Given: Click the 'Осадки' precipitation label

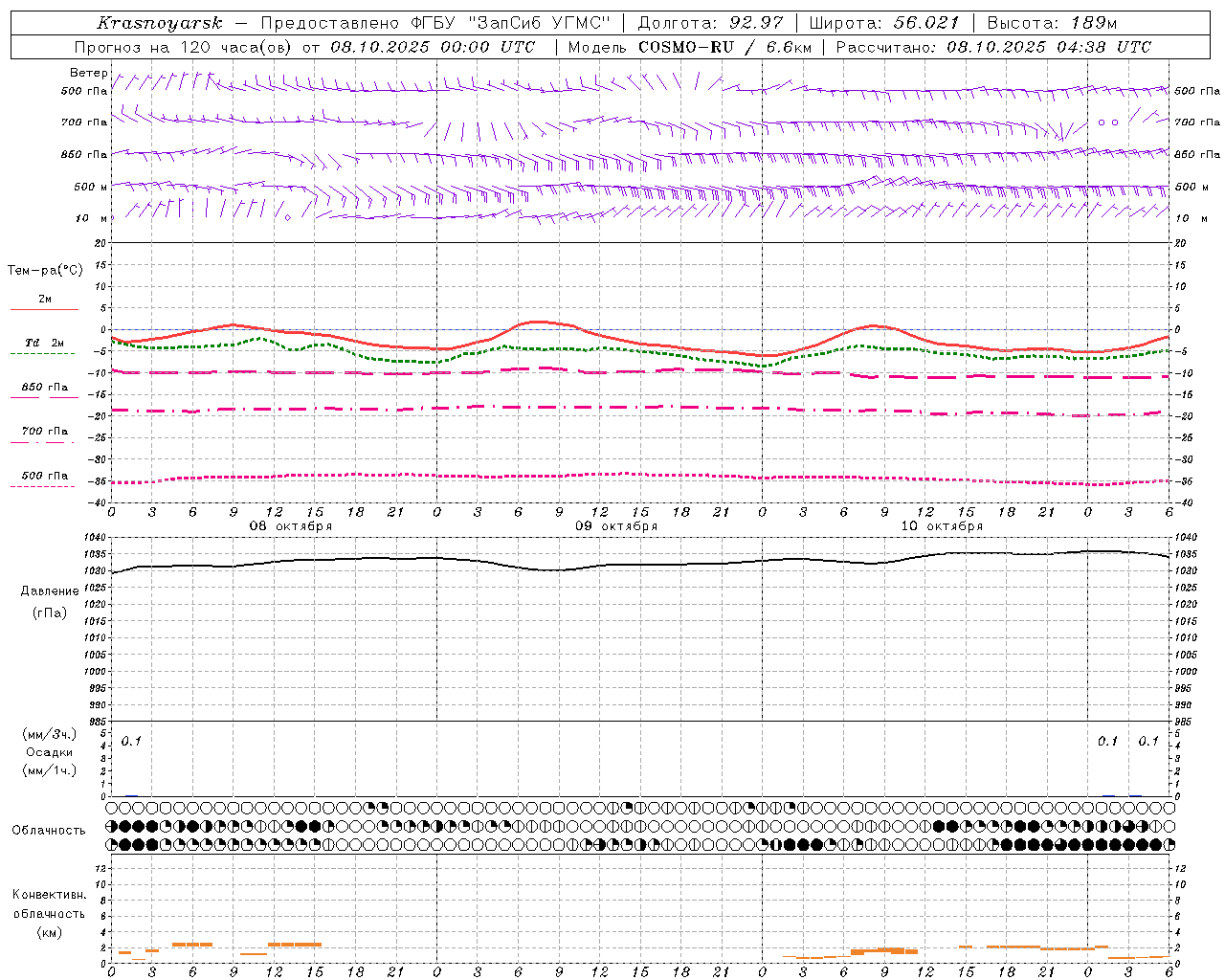Looking at the screenshot, I should point(49,752).
